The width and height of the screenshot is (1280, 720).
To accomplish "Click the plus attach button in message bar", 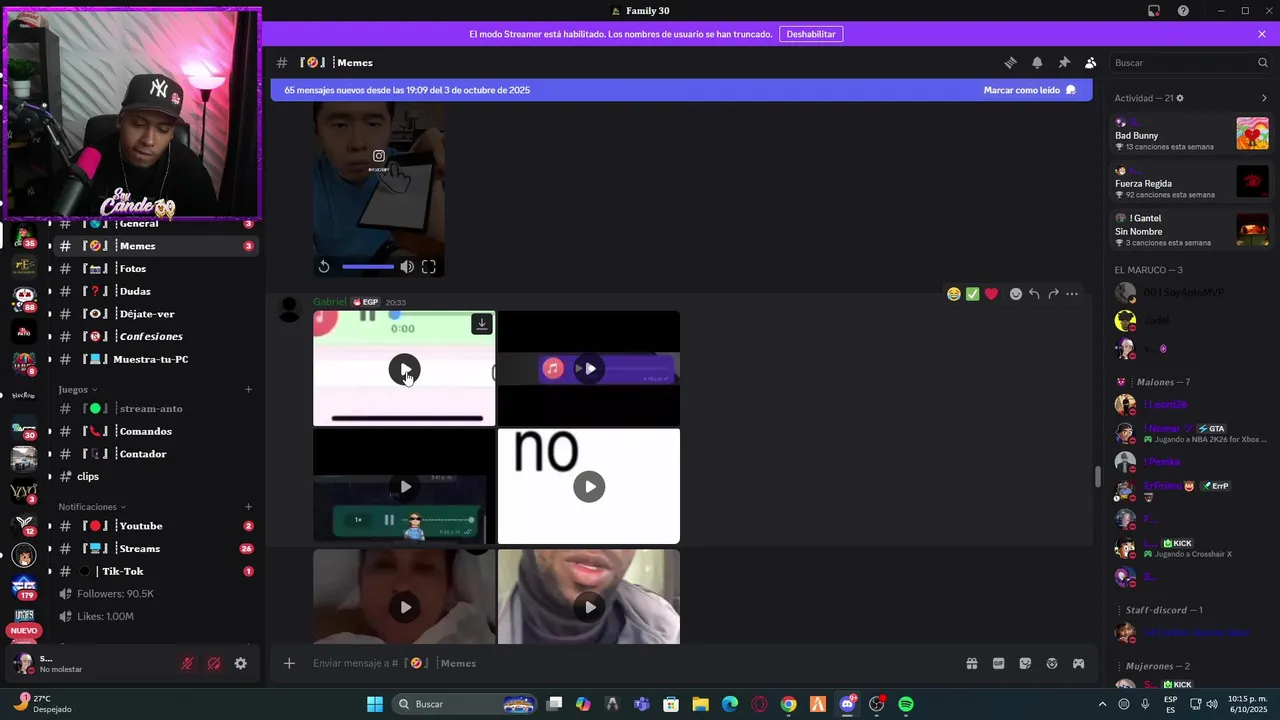I will [289, 663].
